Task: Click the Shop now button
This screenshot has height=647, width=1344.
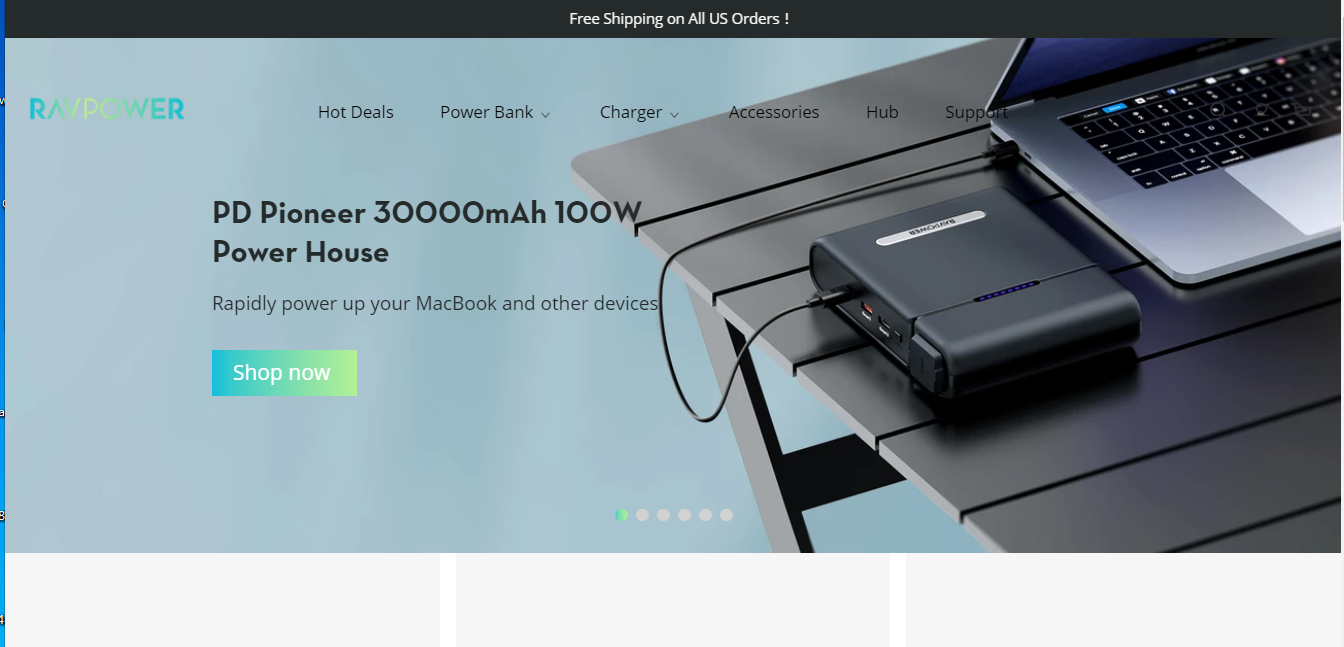Action: tap(284, 373)
